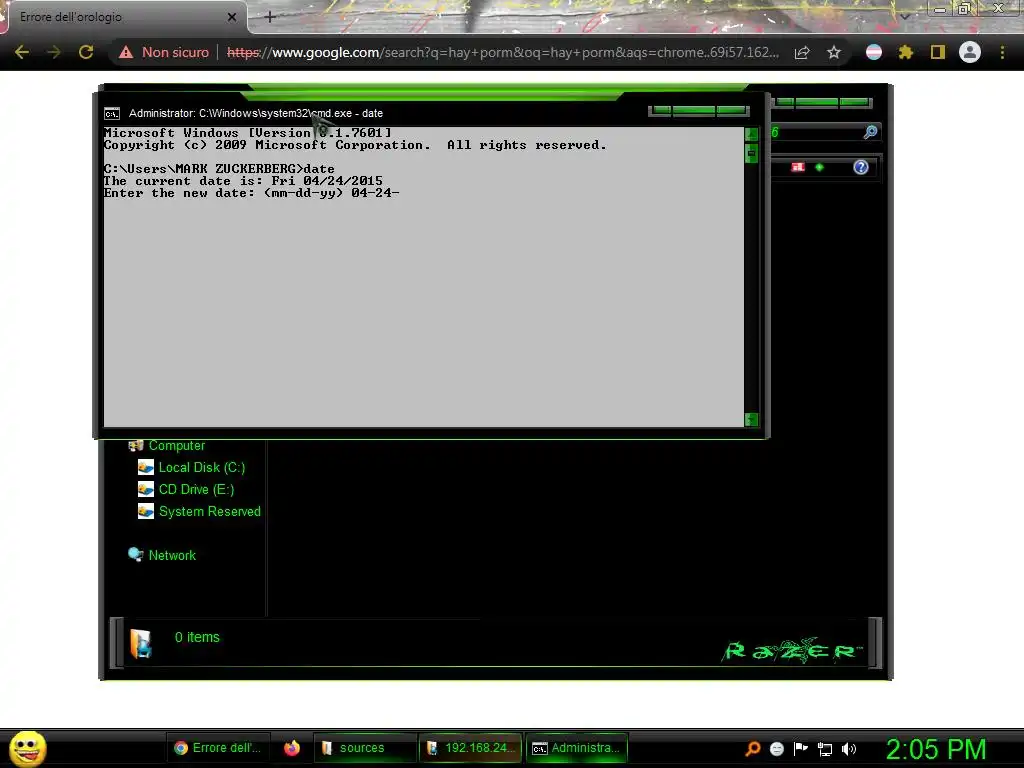Image resolution: width=1024 pixels, height=768 pixels.
Task: Click the orange magnifier tray icon
Action: (753, 749)
